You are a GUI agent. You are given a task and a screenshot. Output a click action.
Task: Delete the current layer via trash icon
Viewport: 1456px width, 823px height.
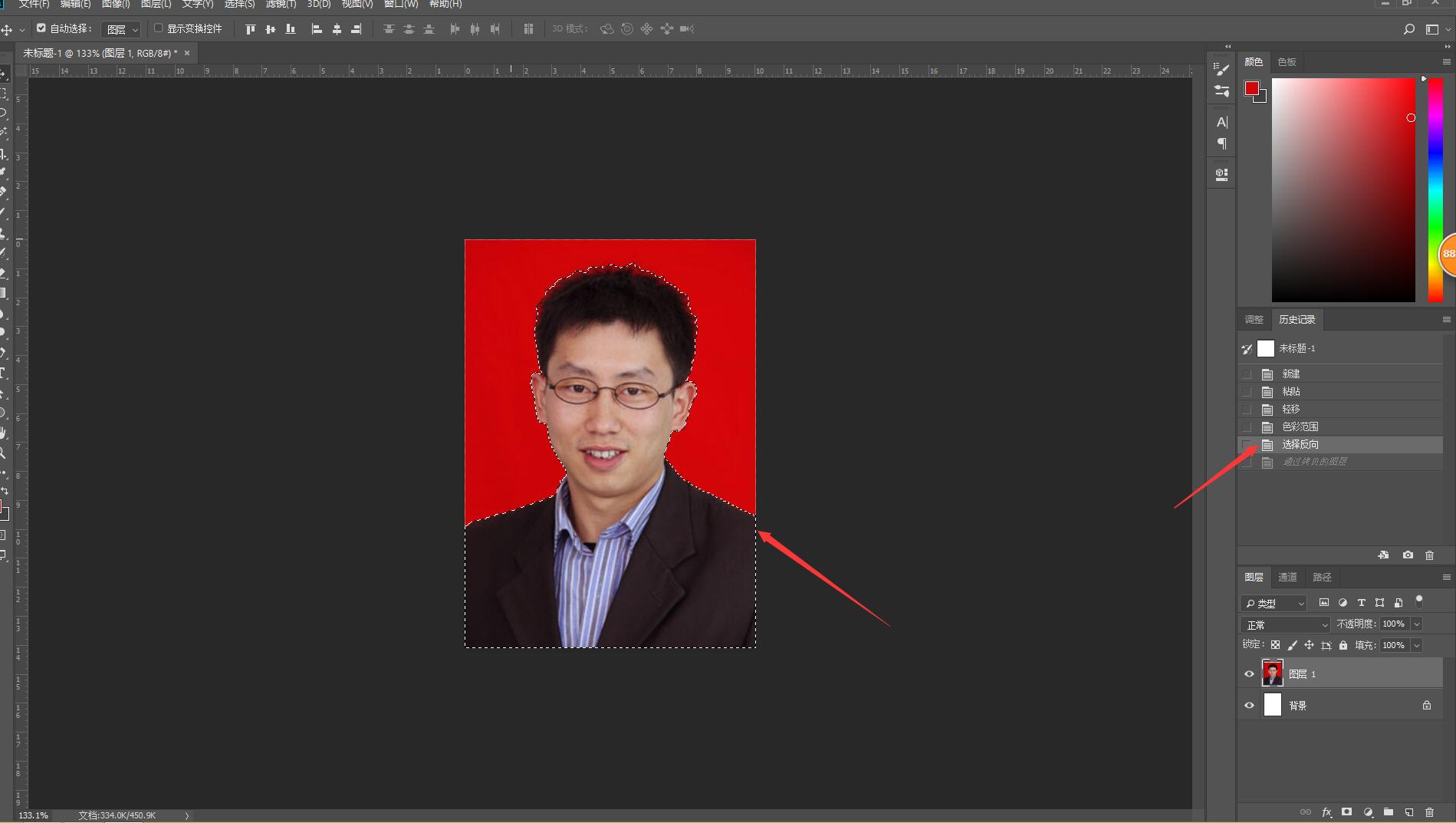(x=1428, y=812)
